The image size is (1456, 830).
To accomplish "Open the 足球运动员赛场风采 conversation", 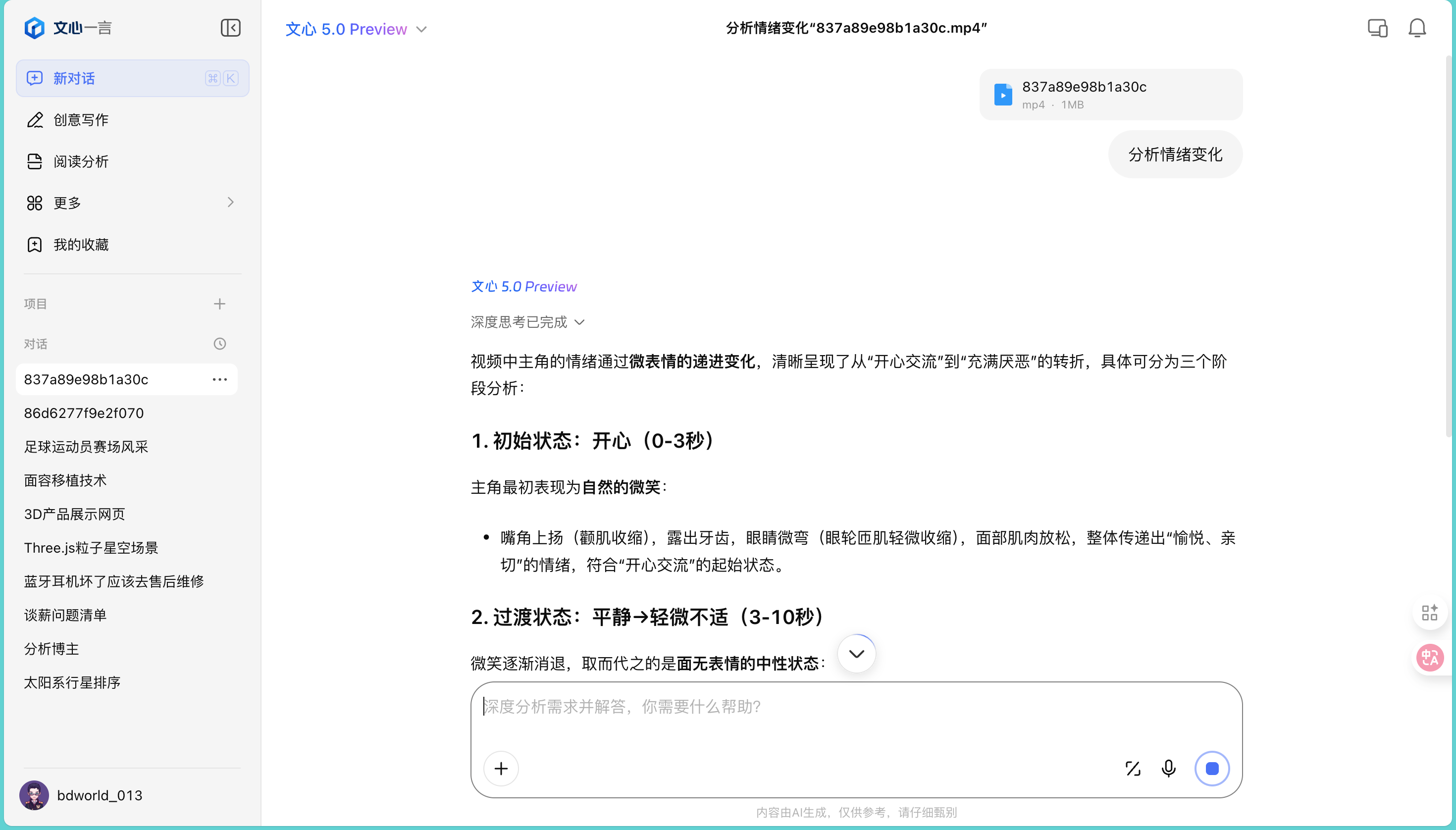I will pos(86,447).
